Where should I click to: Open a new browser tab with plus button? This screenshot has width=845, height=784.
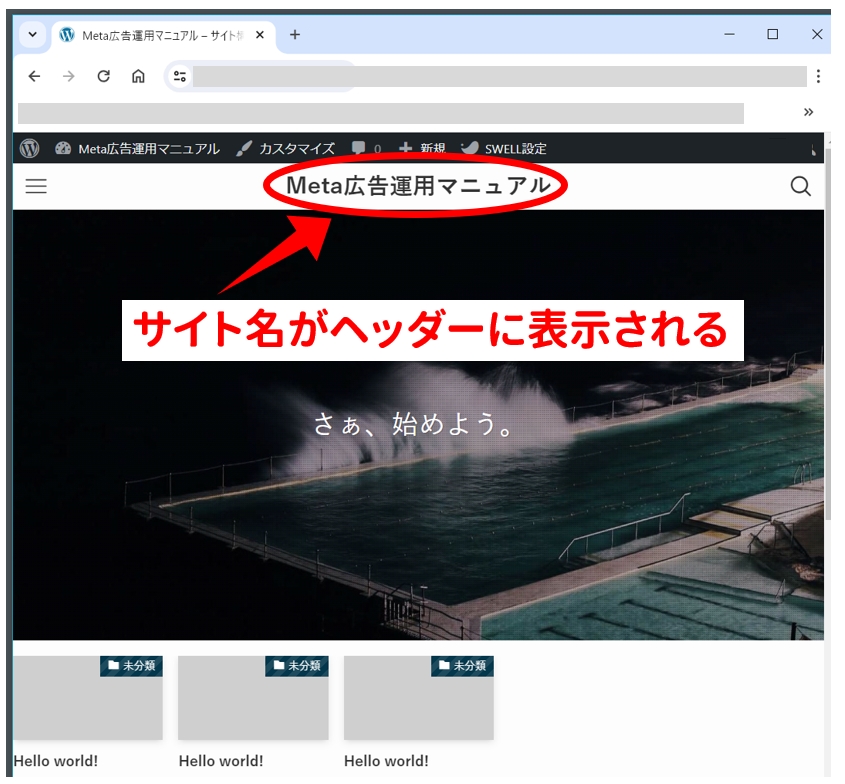294,34
